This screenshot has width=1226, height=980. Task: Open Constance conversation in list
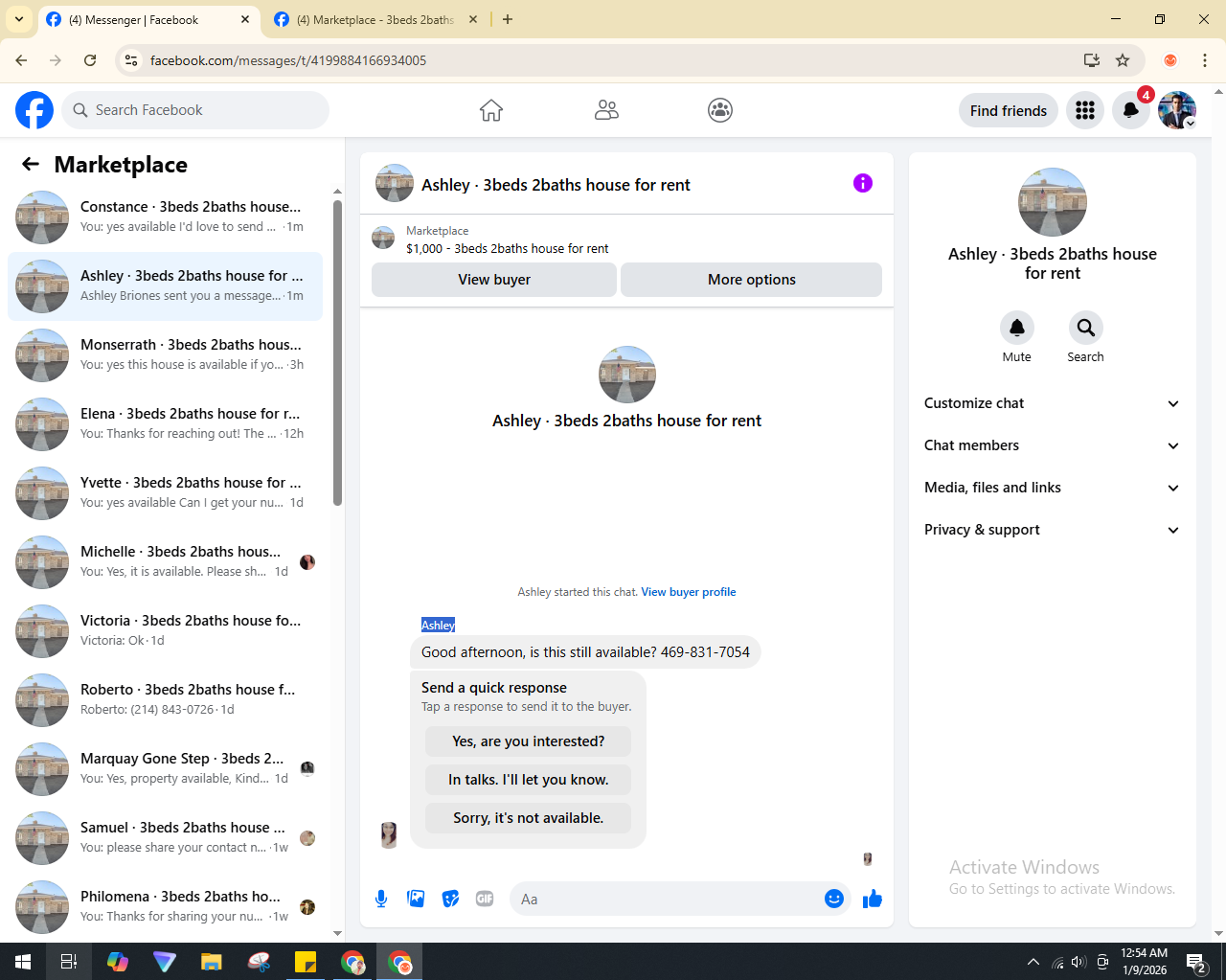point(165,217)
